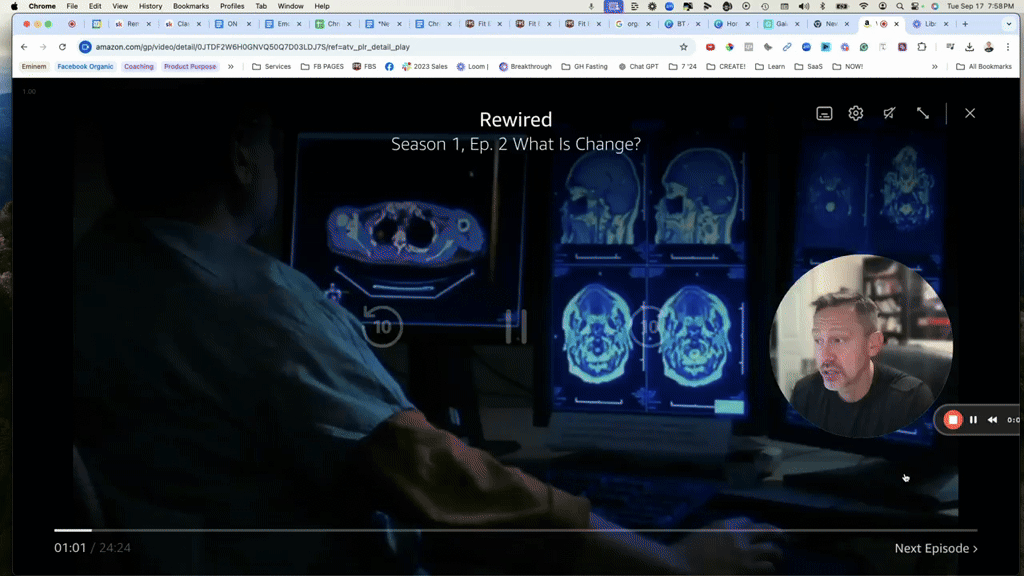Click the Loom webcam bubble
This screenshot has height=576, width=1024.
pos(861,345)
